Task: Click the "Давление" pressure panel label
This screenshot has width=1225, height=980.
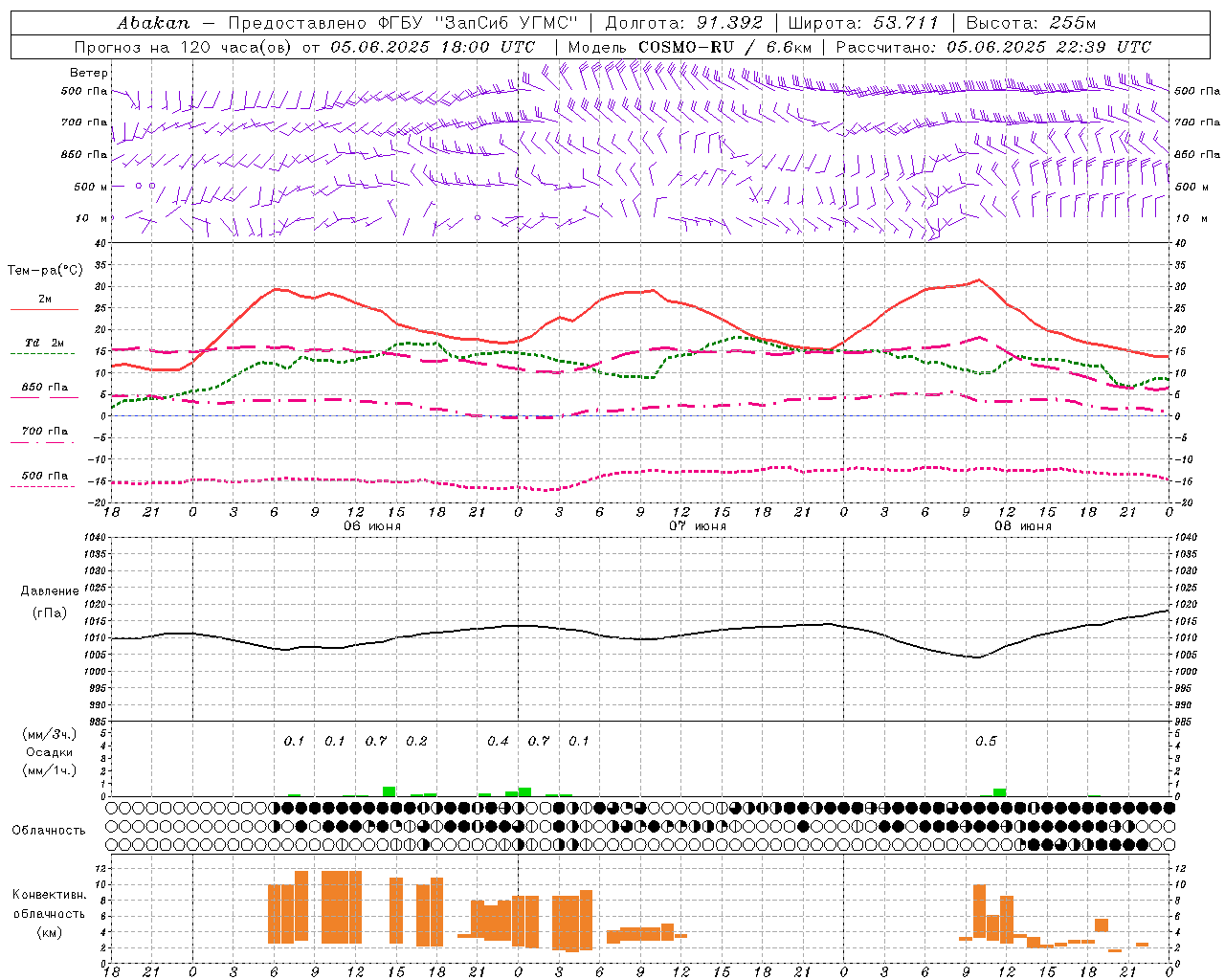Action: pos(50,591)
